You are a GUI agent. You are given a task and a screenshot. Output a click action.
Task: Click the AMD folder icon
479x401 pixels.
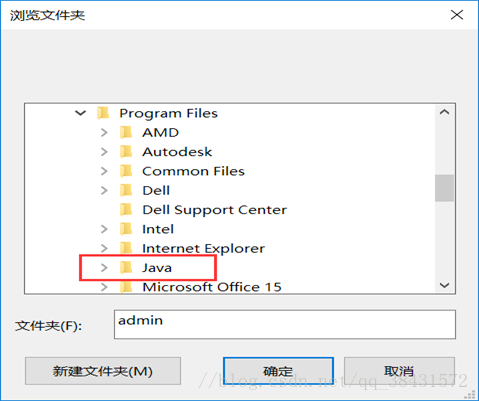click(126, 133)
